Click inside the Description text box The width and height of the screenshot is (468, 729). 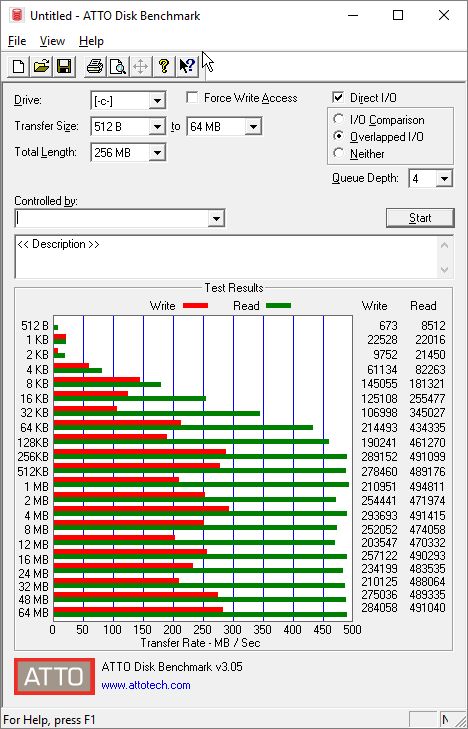[x=227, y=257]
